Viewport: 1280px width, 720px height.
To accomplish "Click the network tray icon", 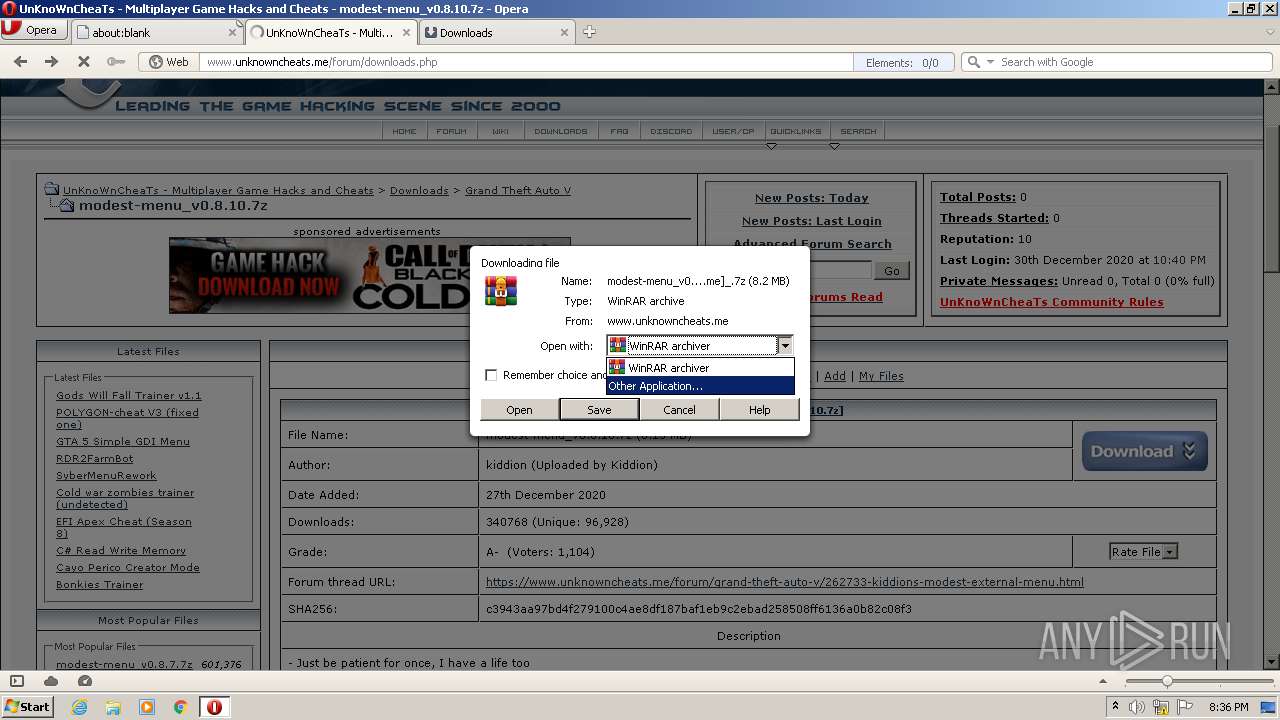I will pyautogui.click(x=1161, y=707).
